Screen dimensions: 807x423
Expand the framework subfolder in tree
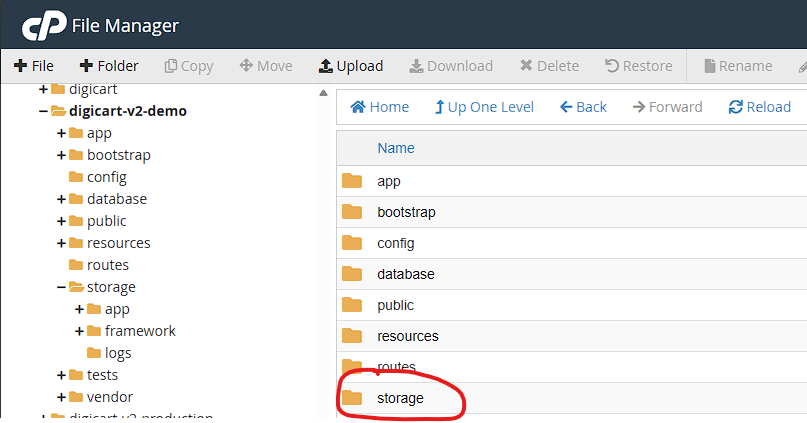click(79, 331)
